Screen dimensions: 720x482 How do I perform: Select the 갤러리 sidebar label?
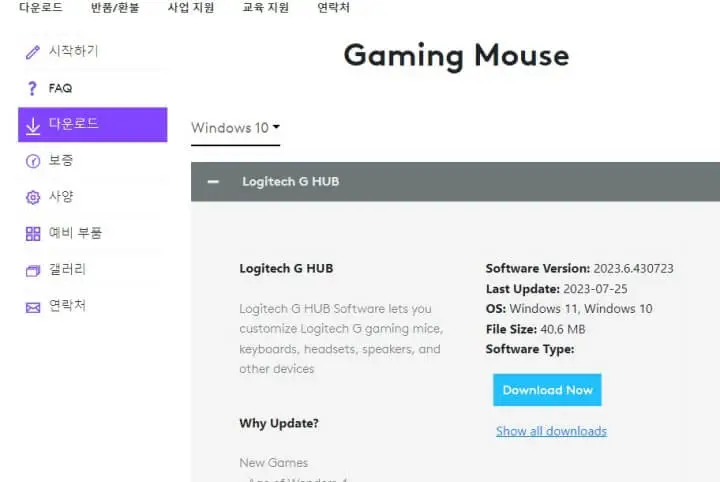coord(67,269)
